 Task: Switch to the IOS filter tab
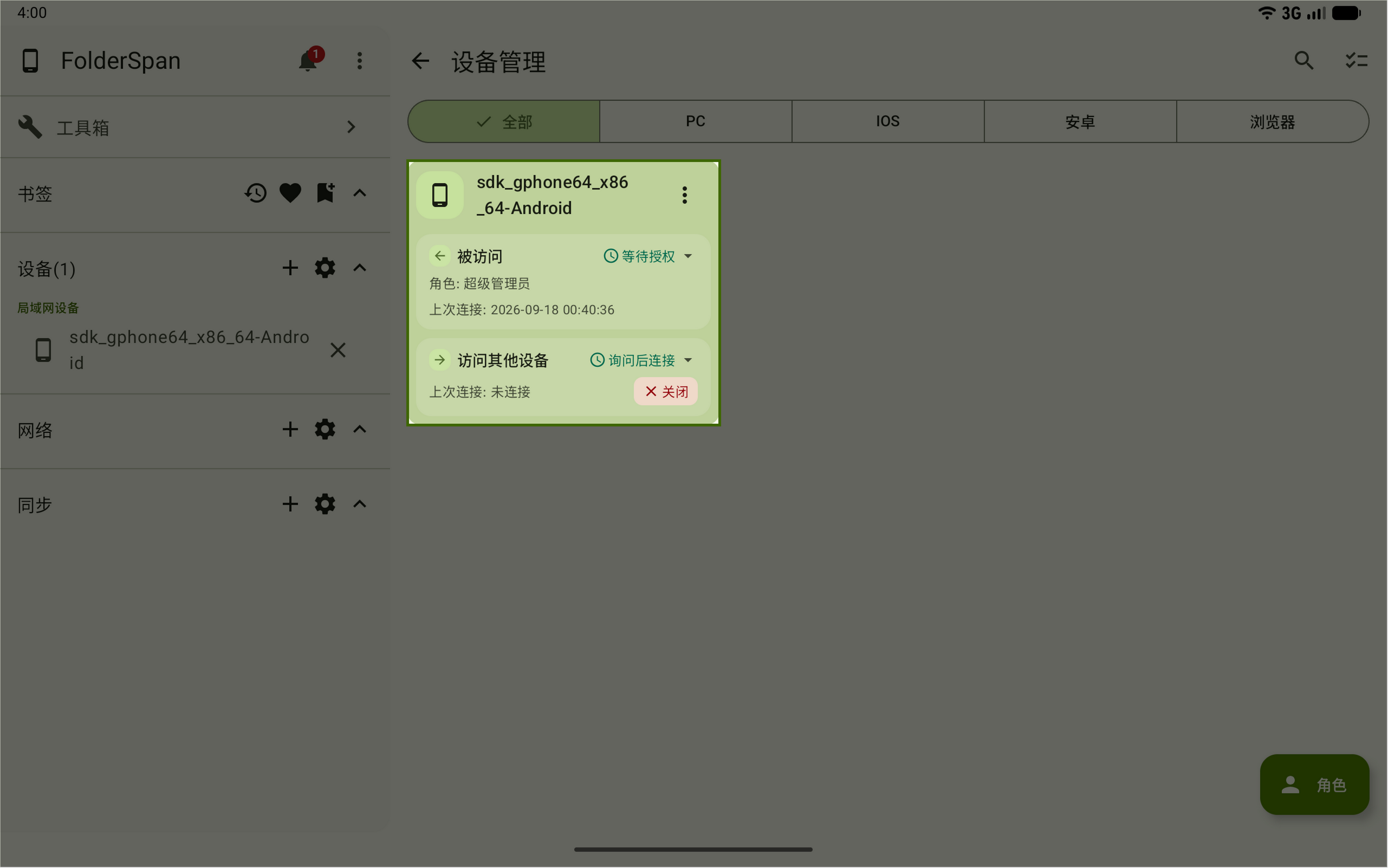(888, 122)
